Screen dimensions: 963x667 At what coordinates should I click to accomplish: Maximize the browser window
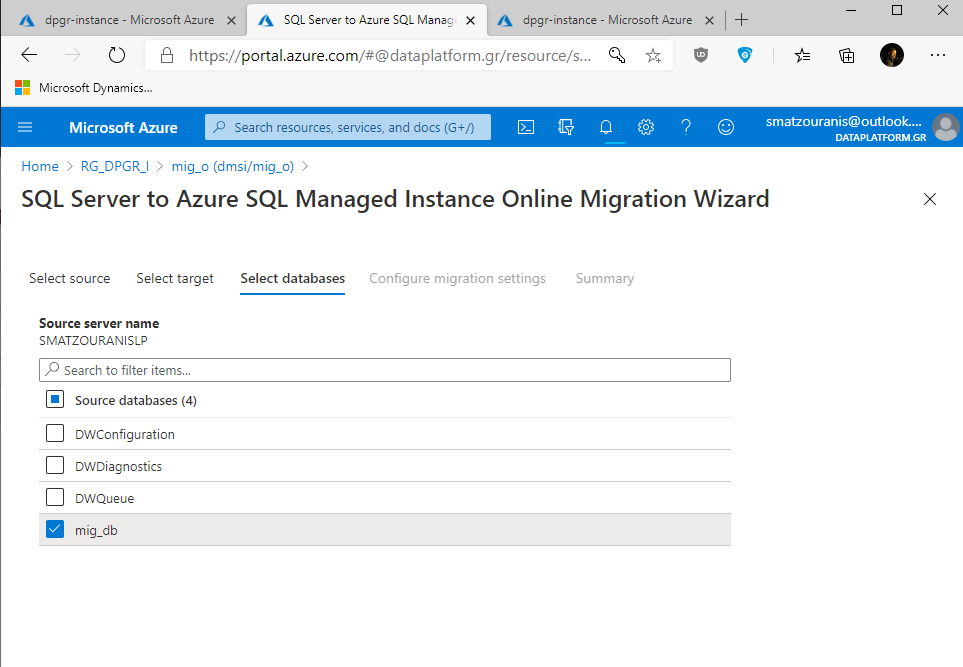(x=897, y=10)
